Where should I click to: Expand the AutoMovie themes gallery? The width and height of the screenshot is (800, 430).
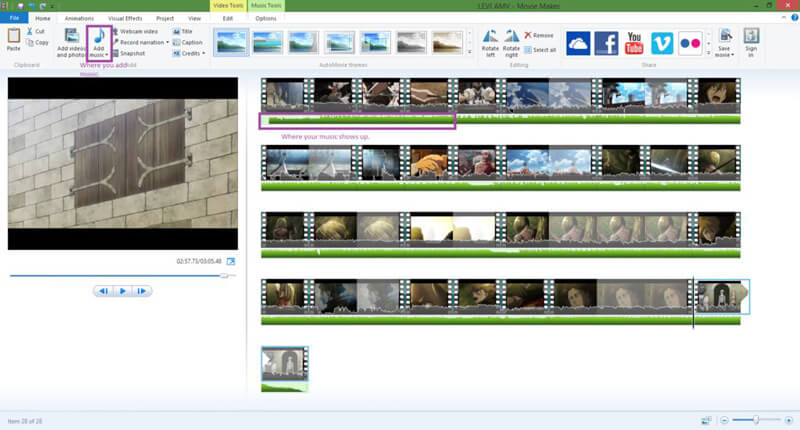pyautogui.click(x=471, y=52)
